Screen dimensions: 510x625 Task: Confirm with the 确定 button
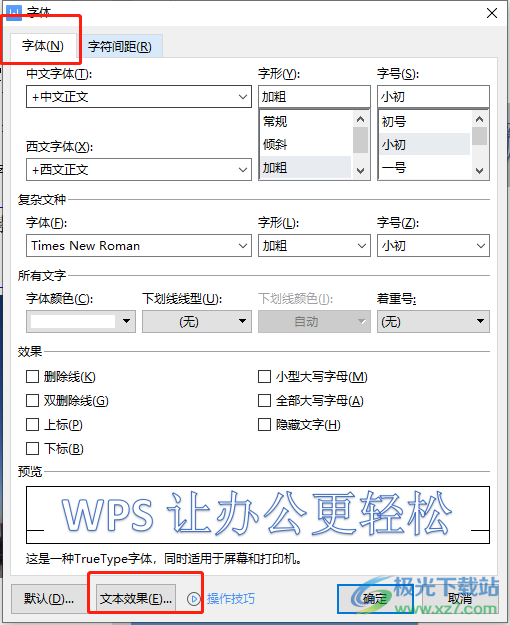point(375,599)
